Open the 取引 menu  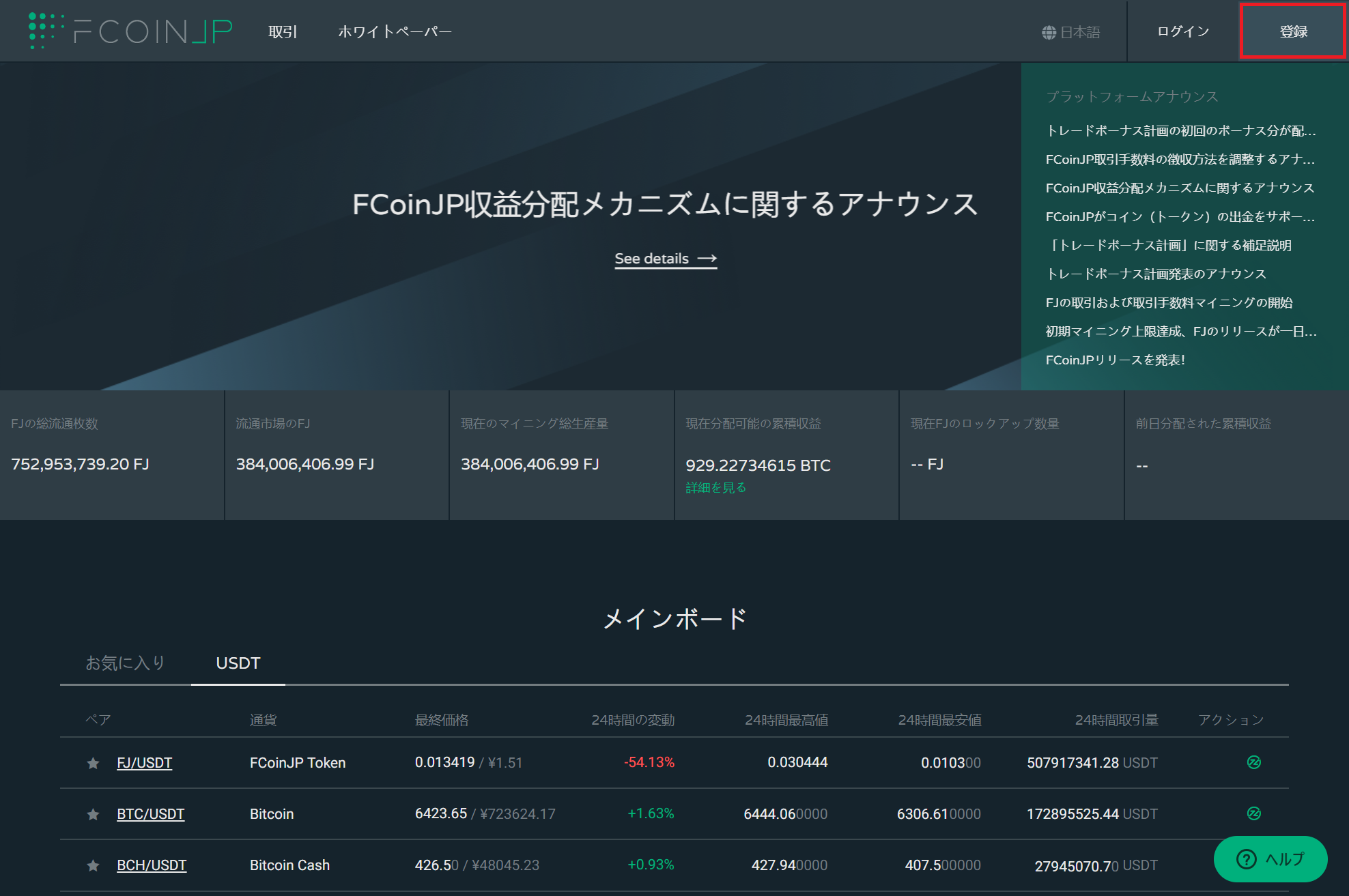click(x=283, y=32)
